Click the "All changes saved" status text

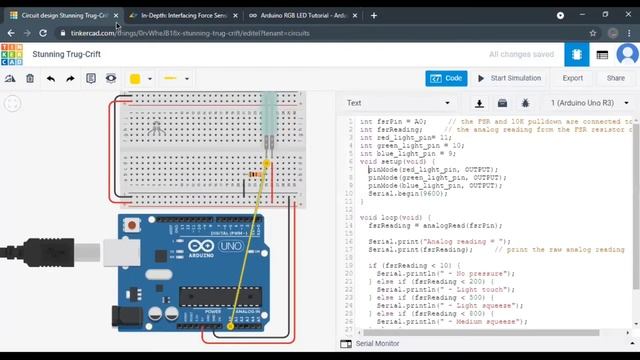[x=521, y=54]
